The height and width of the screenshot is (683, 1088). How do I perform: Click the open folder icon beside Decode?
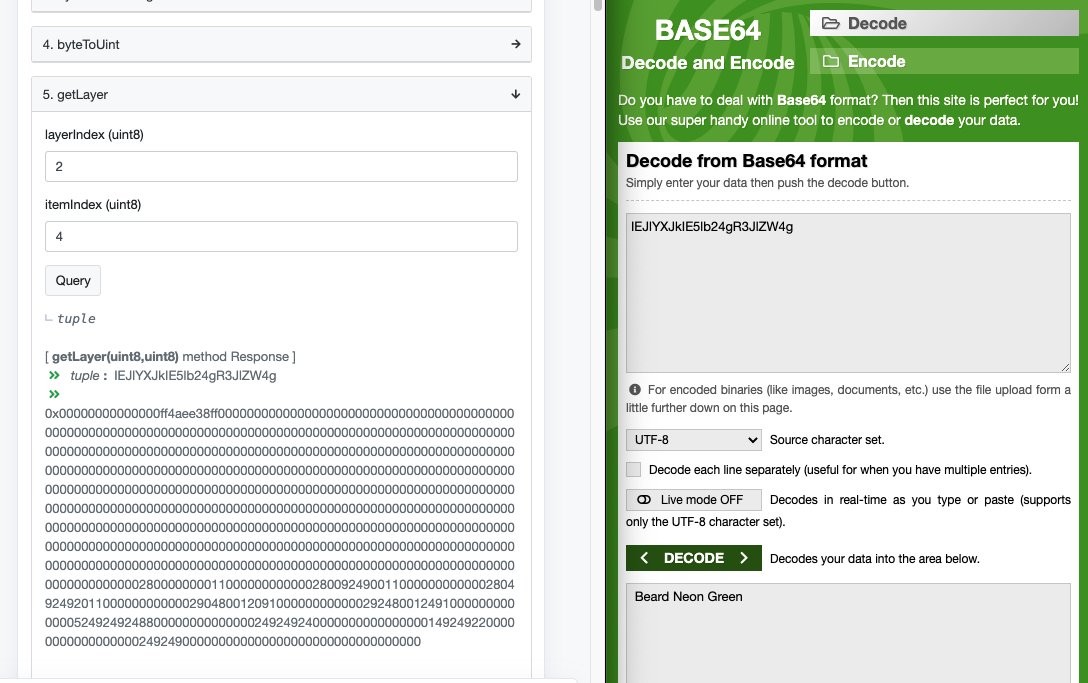[831, 24]
